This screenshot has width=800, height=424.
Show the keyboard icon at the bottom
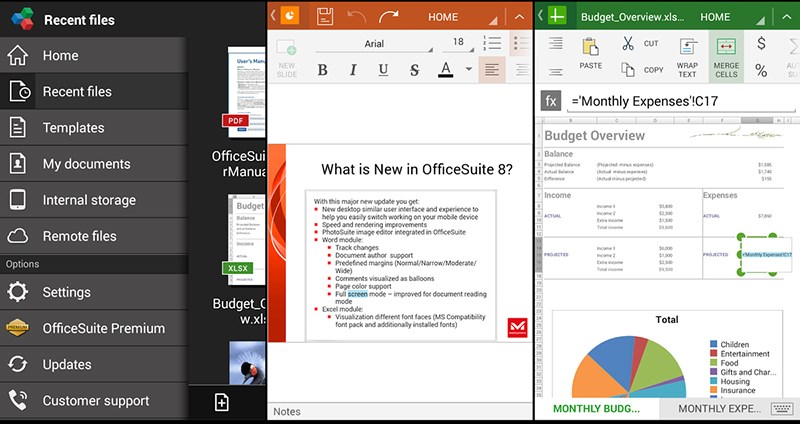tap(782, 409)
